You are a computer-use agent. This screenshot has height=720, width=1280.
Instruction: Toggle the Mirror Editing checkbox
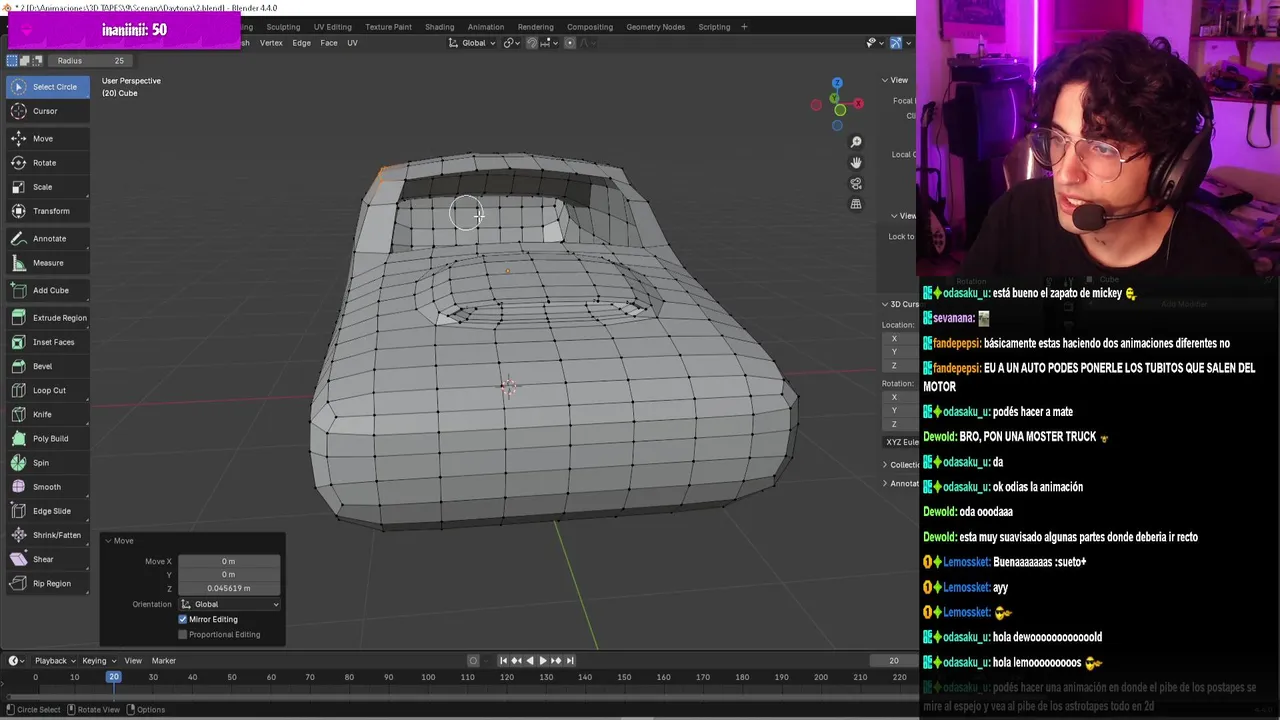click(x=183, y=619)
